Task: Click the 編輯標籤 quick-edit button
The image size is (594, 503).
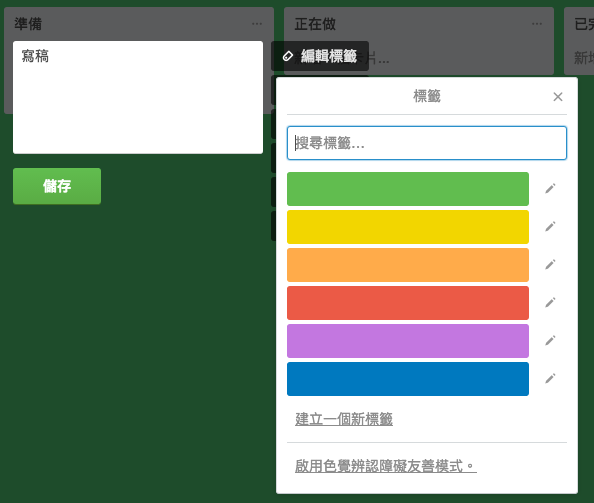Action: 320,56
